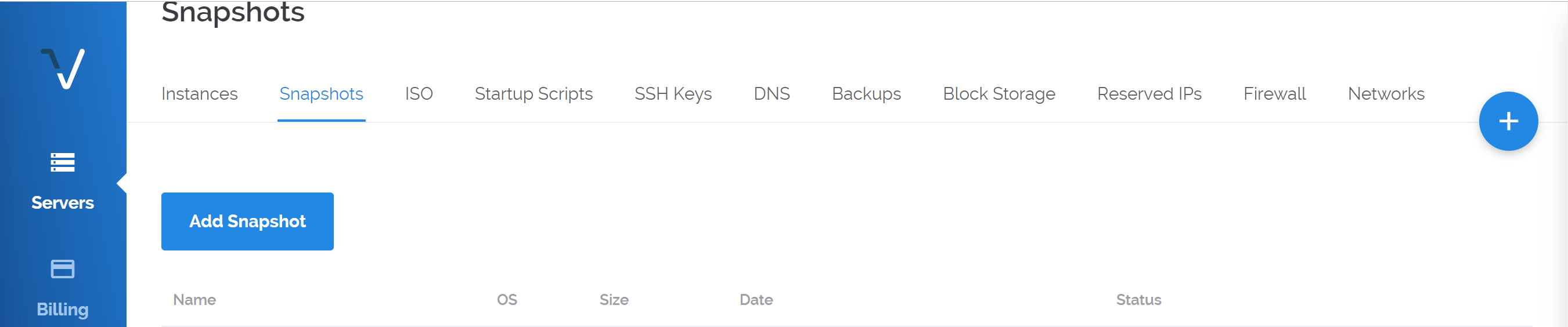
Task: Sort snapshots by Name column
Action: (x=194, y=300)
